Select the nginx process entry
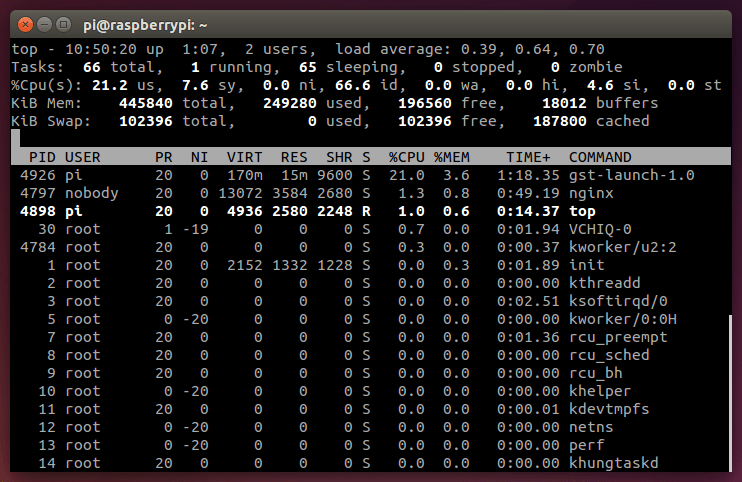 591,193
